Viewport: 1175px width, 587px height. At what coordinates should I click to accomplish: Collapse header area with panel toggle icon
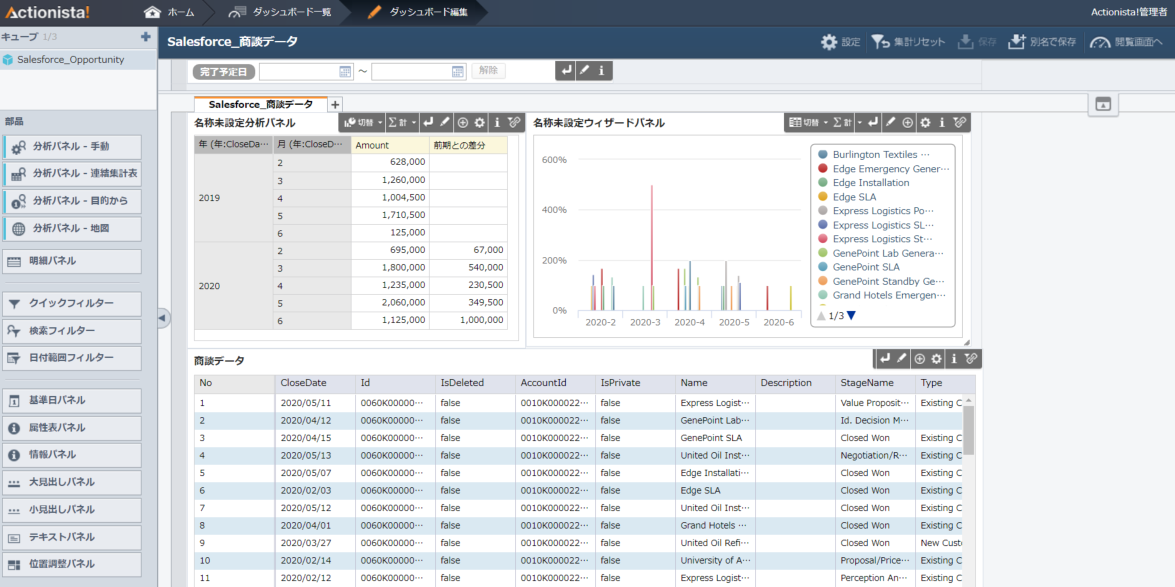(x=1103, y=104)
